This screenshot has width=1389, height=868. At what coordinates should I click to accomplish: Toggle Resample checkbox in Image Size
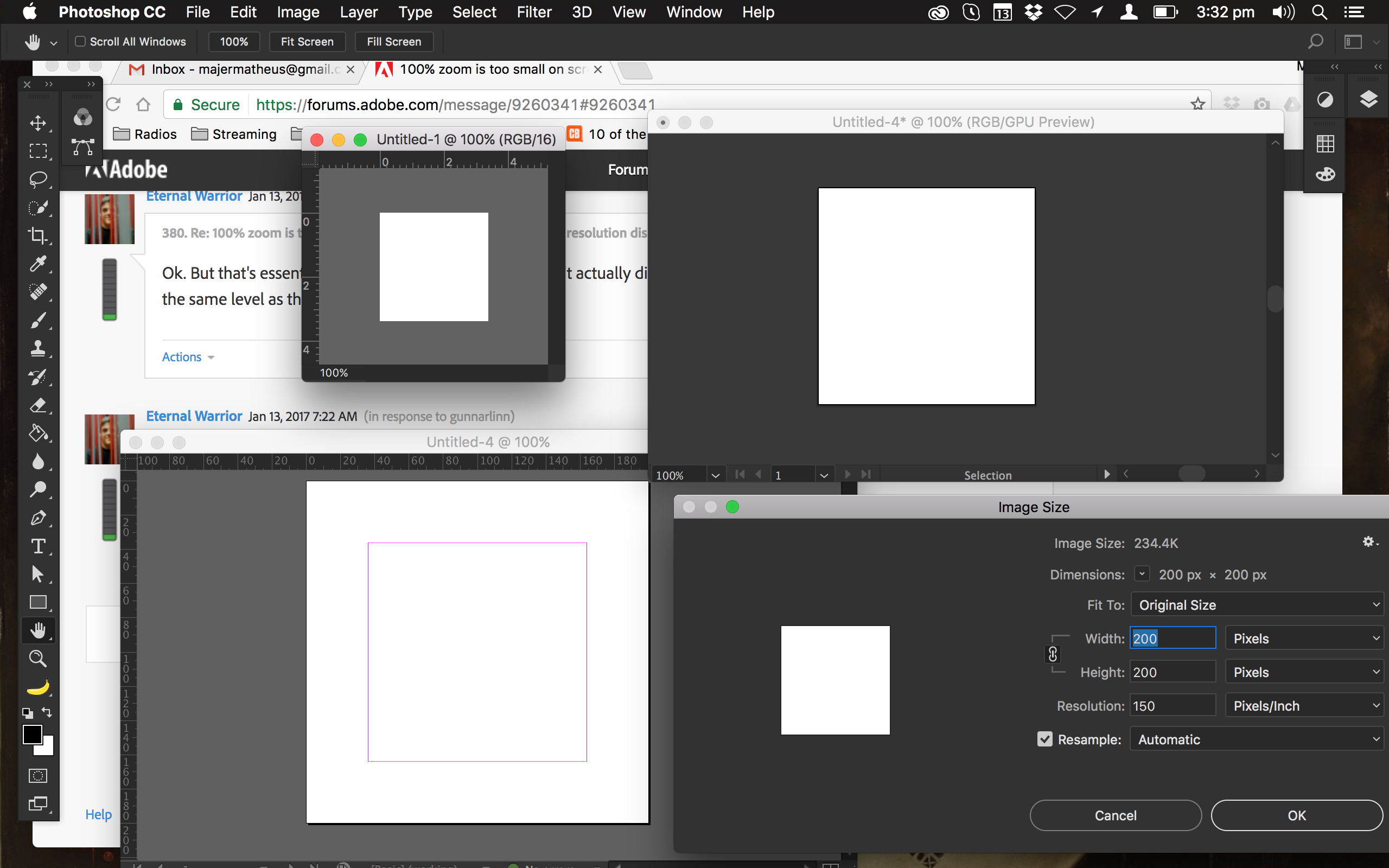pyautogui.click(x=1045, y=739)
